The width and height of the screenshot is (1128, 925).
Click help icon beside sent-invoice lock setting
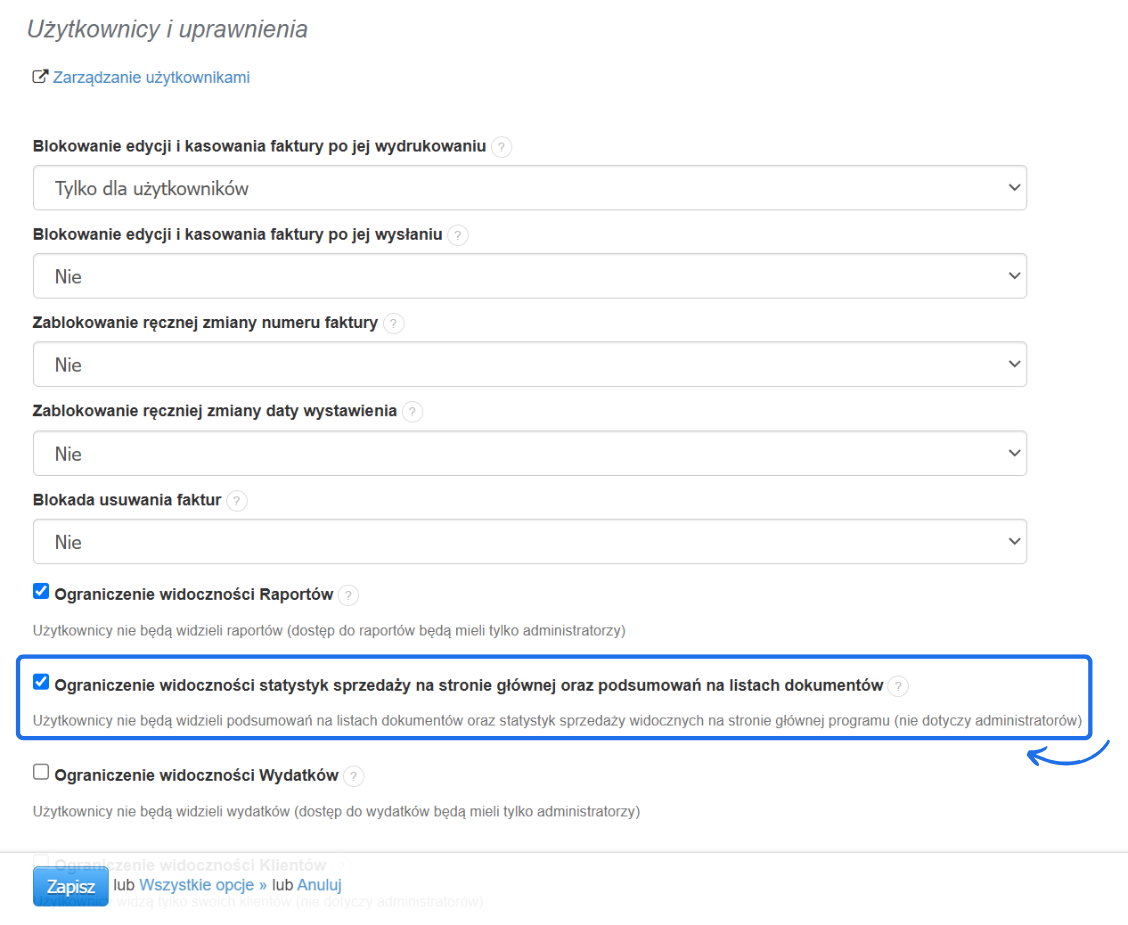tap(458, 236)
